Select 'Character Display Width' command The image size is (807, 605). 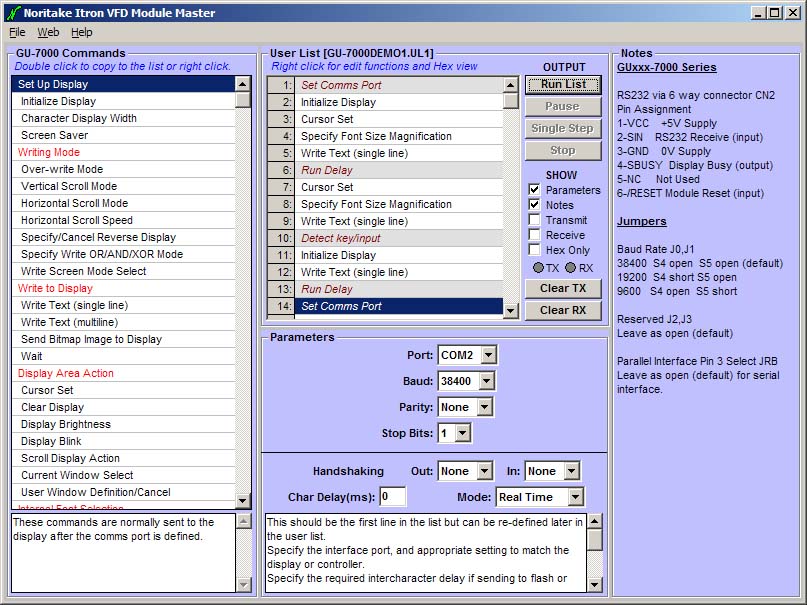pos(123,118)
